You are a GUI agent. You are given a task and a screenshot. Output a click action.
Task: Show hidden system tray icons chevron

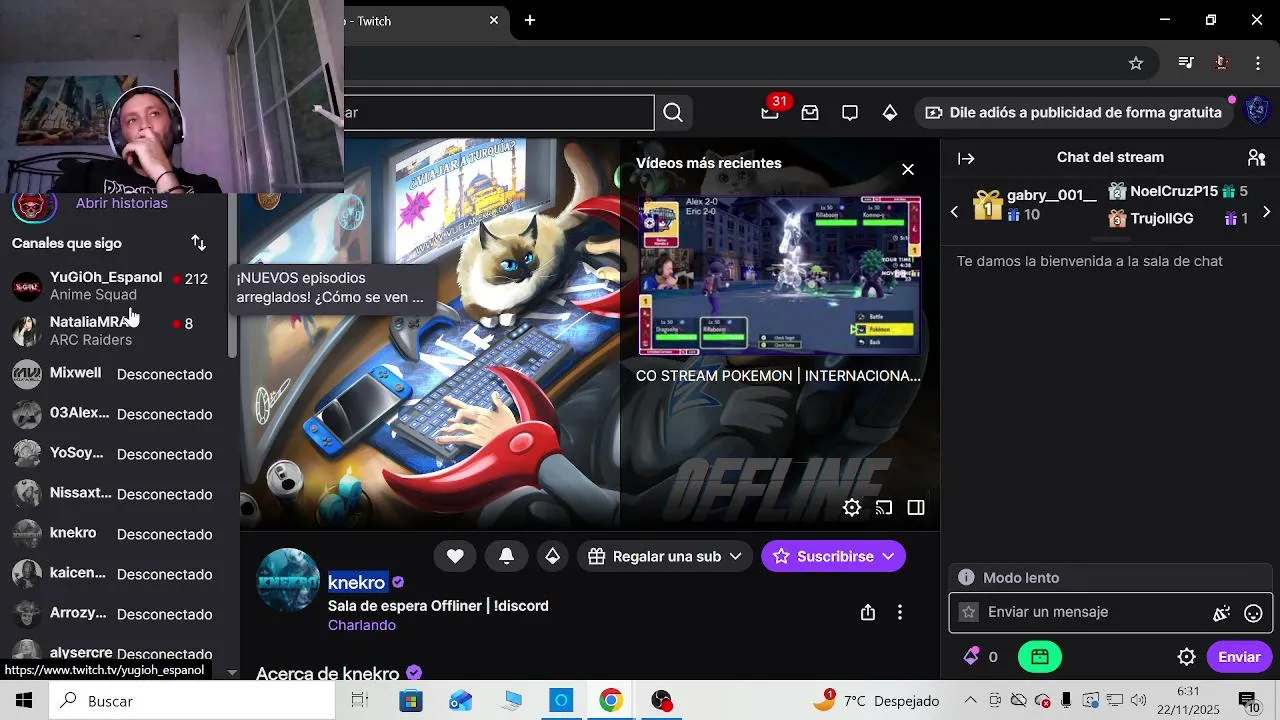[970, 701]
